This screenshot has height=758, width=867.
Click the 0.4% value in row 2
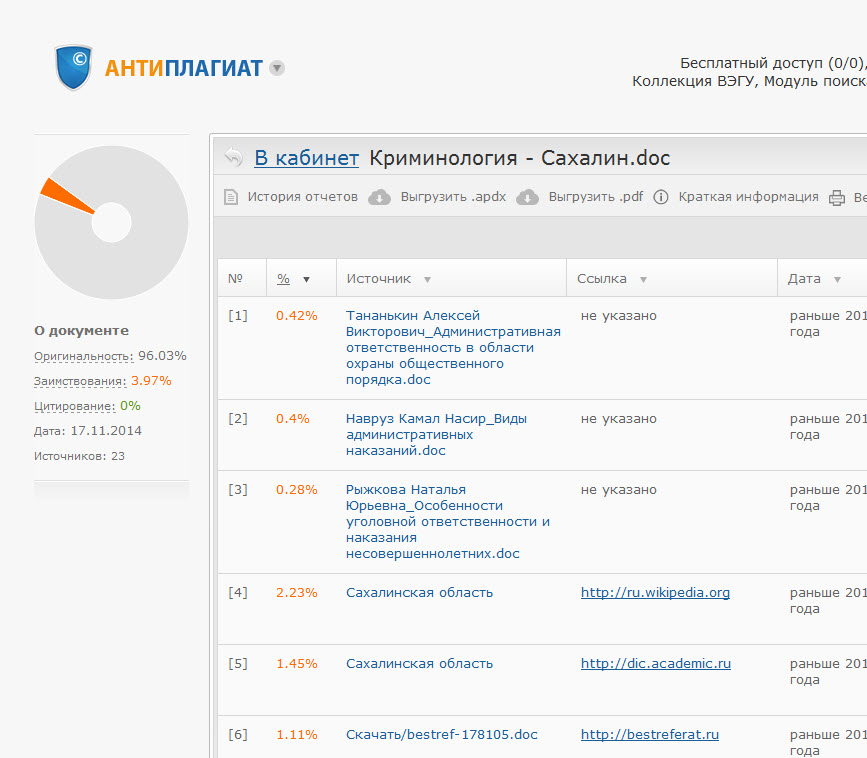coord(293,419)
